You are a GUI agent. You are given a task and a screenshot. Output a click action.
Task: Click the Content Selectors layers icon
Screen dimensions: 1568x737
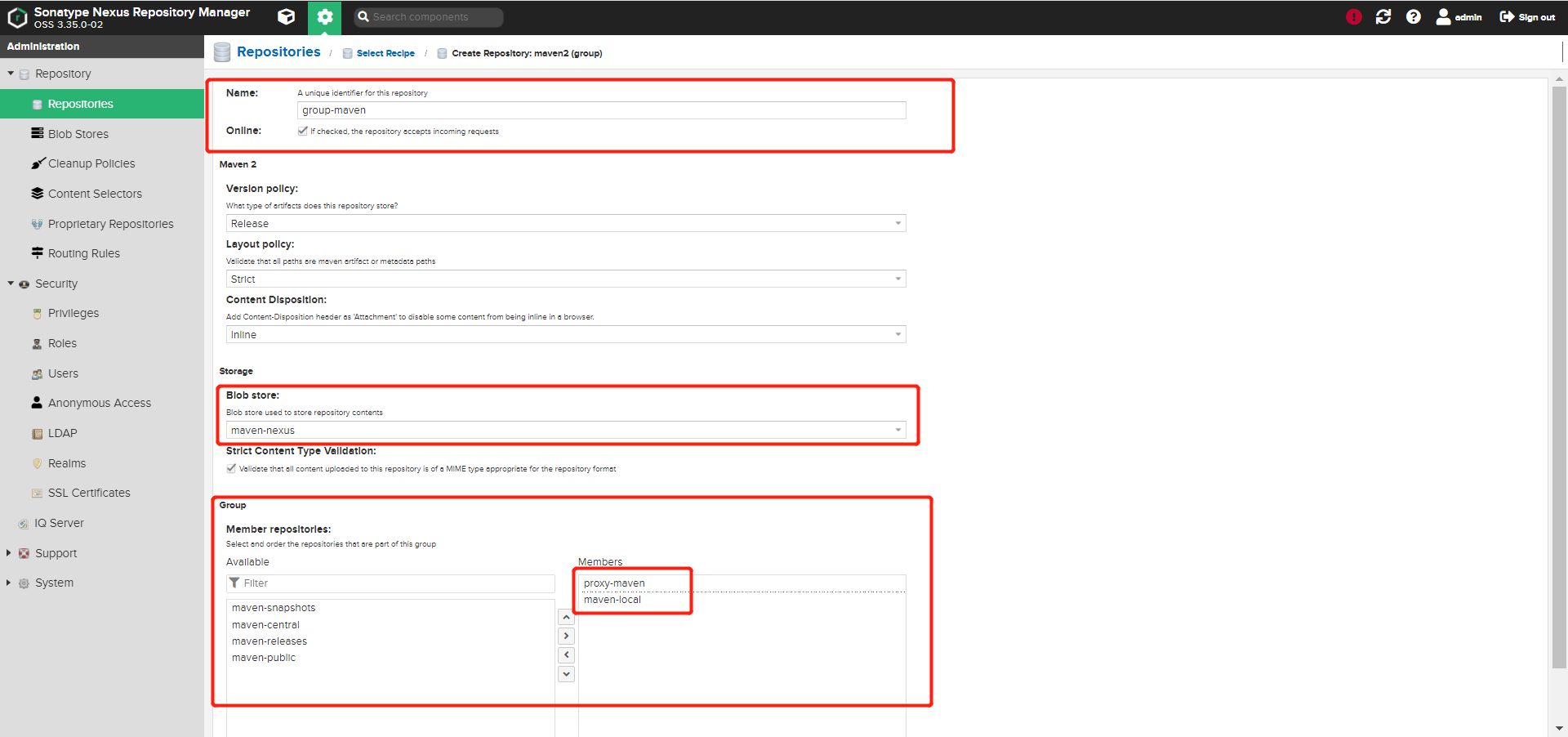[38, 194]
